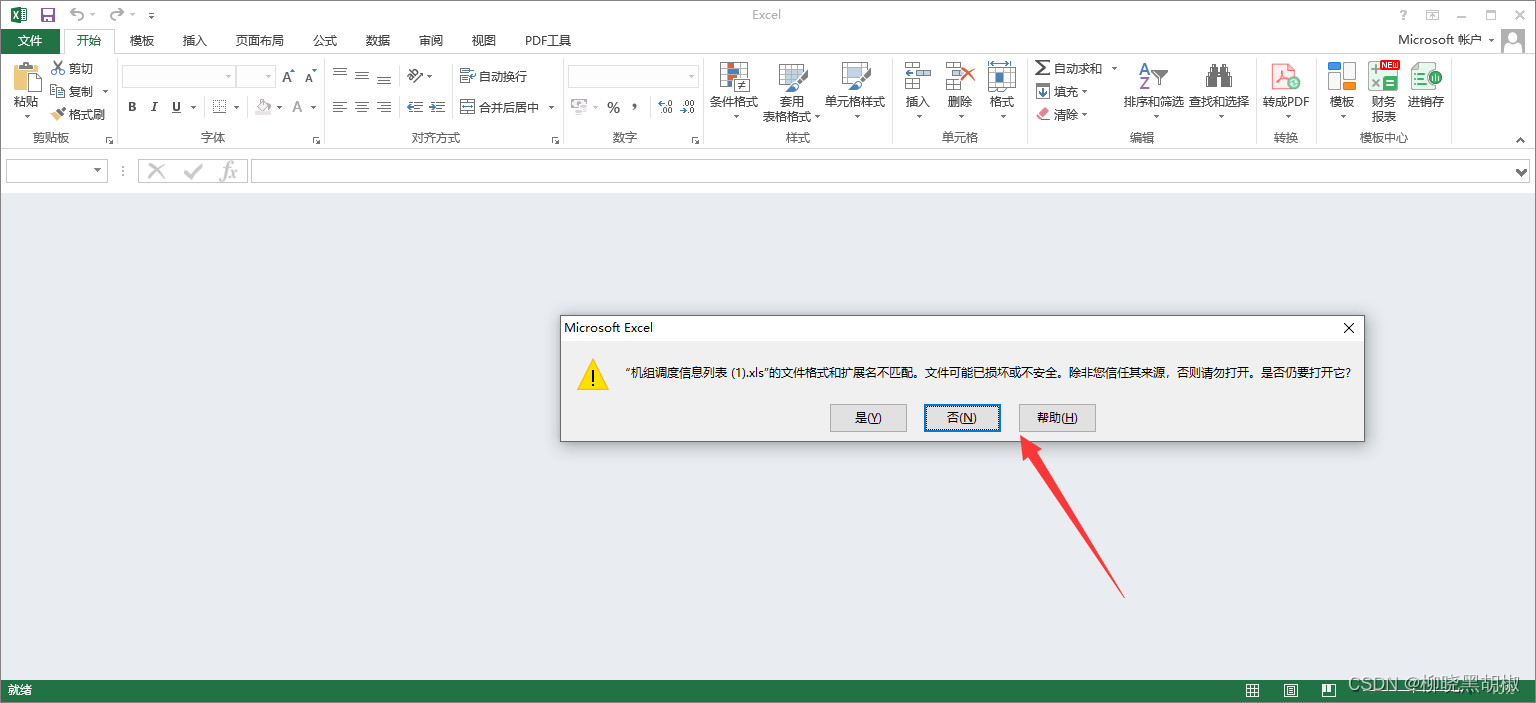Apply comma style number format
Viewport: 1536px width, 703px height.
tap(634, 107)
